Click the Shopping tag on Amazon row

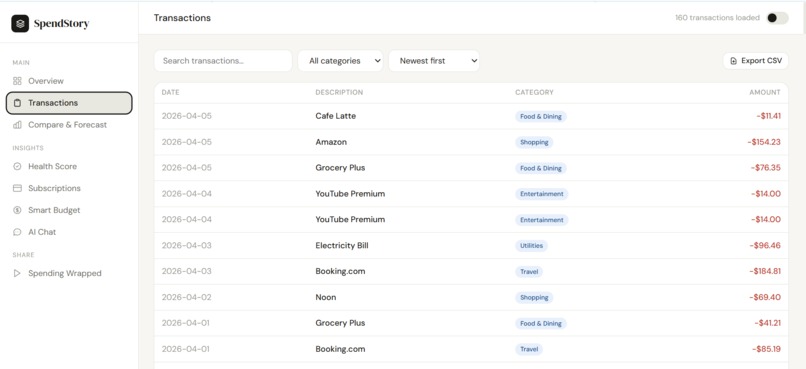coord(534,142)
